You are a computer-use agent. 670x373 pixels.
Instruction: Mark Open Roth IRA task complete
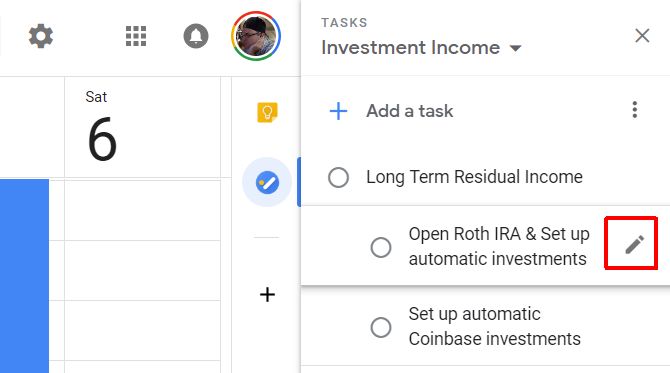[x=381, y=247]
